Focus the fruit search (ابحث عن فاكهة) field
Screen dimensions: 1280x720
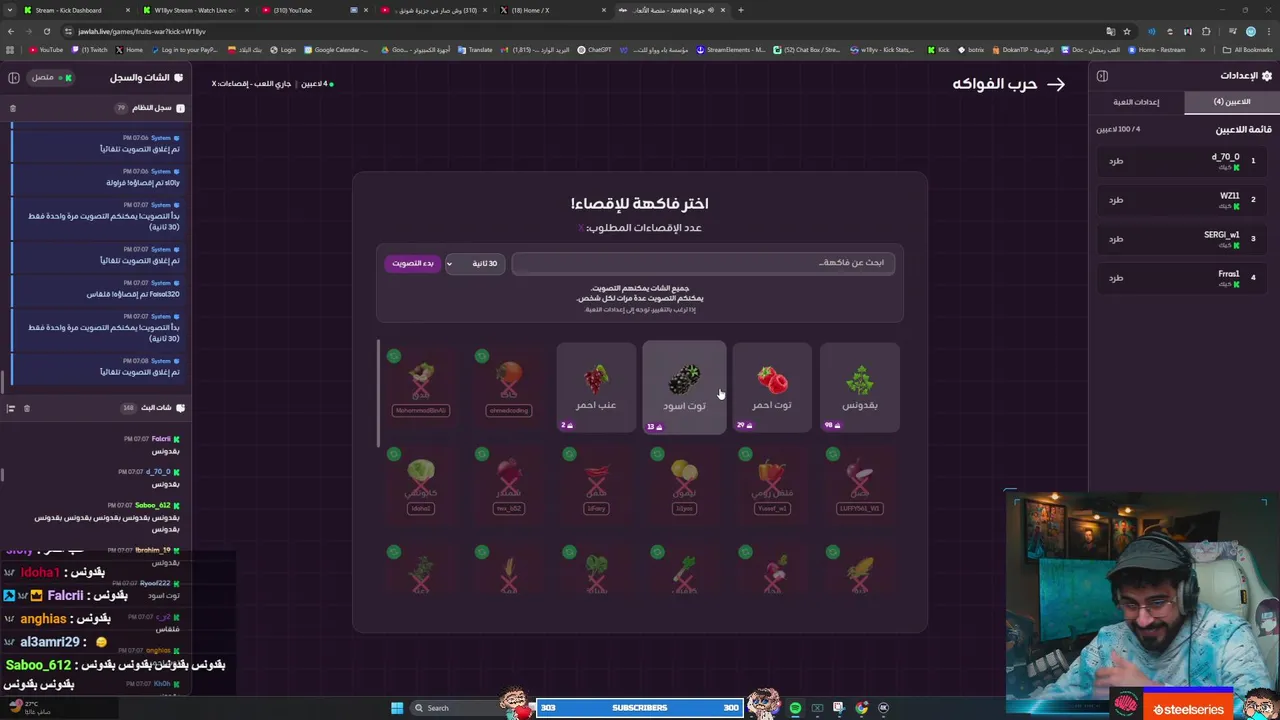click(x=703, y=262)
